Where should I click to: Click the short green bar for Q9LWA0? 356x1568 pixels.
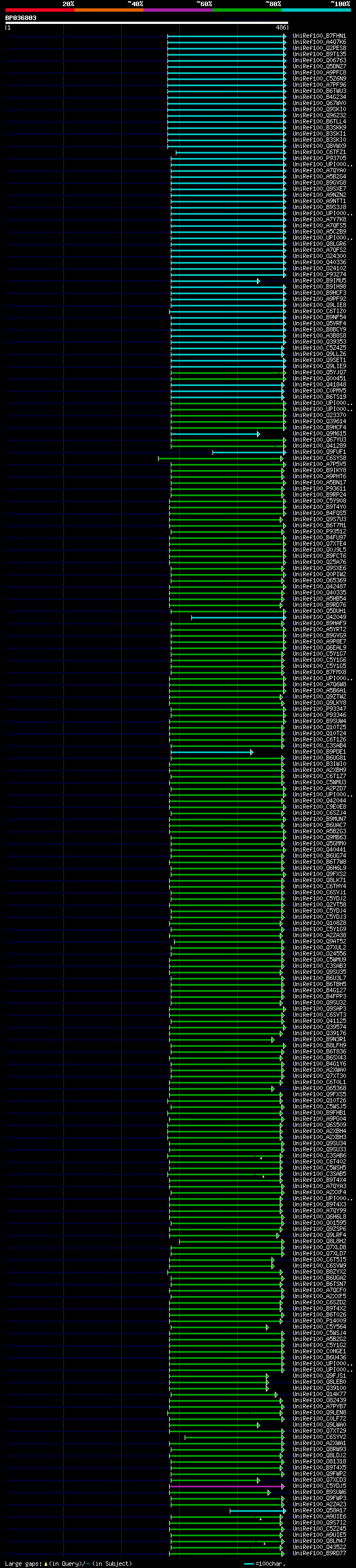(215, 1425)
